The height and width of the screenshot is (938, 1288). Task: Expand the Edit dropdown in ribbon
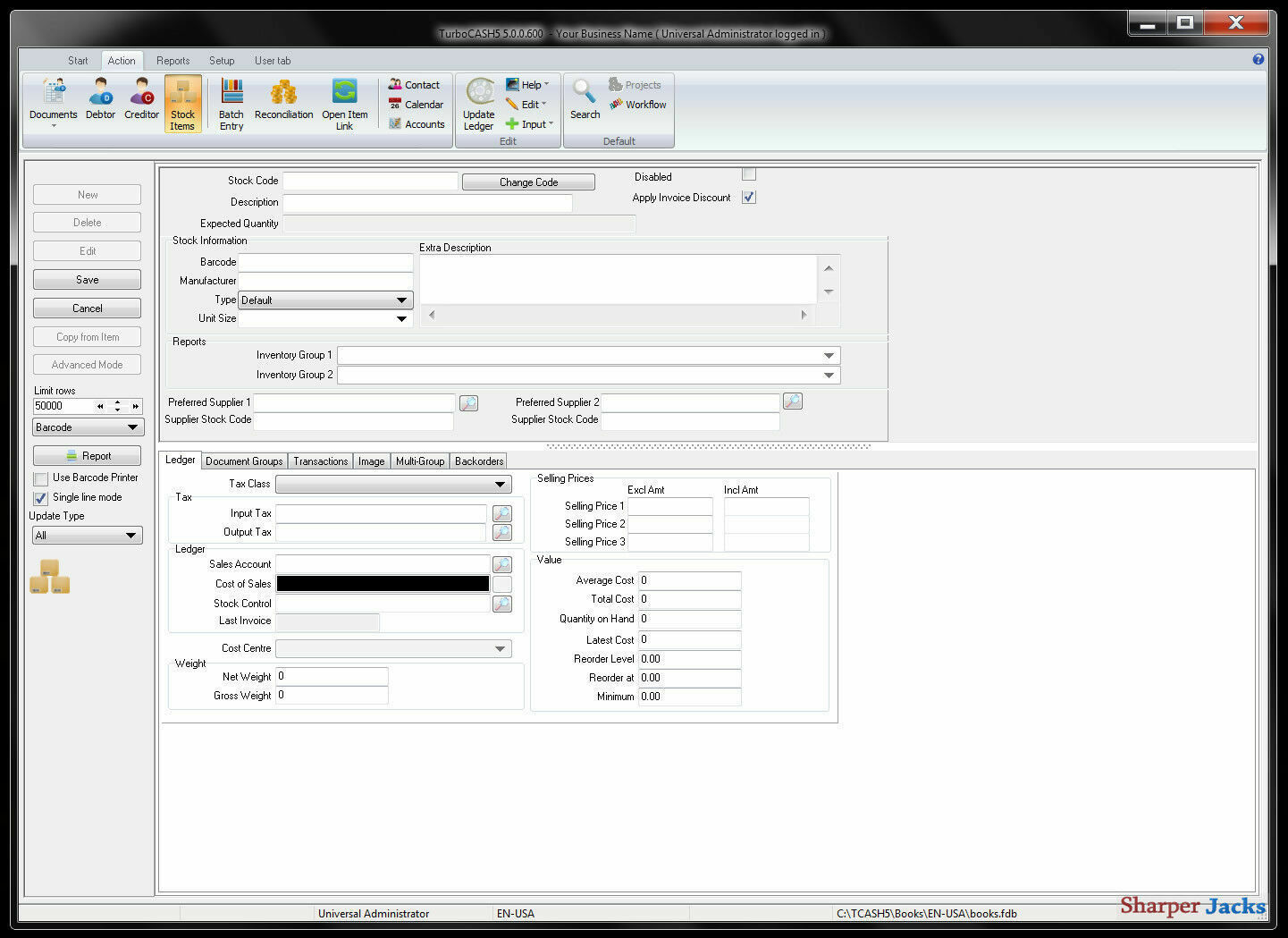pyautogui.click(x=526, y=105)
